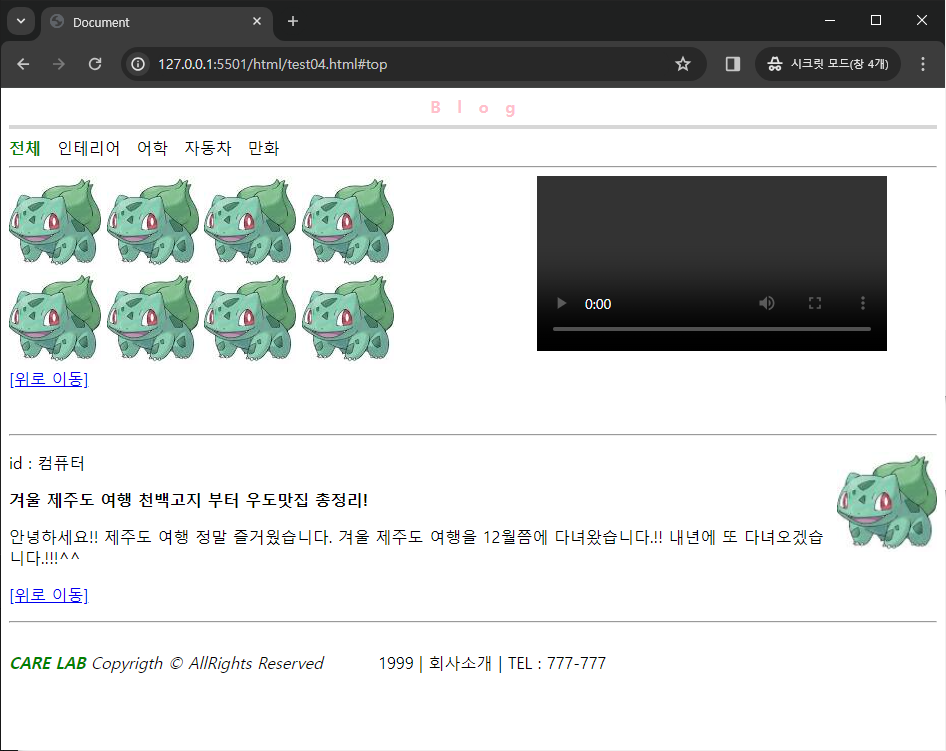Select the 인테리어 menu item

click(89, 148)
